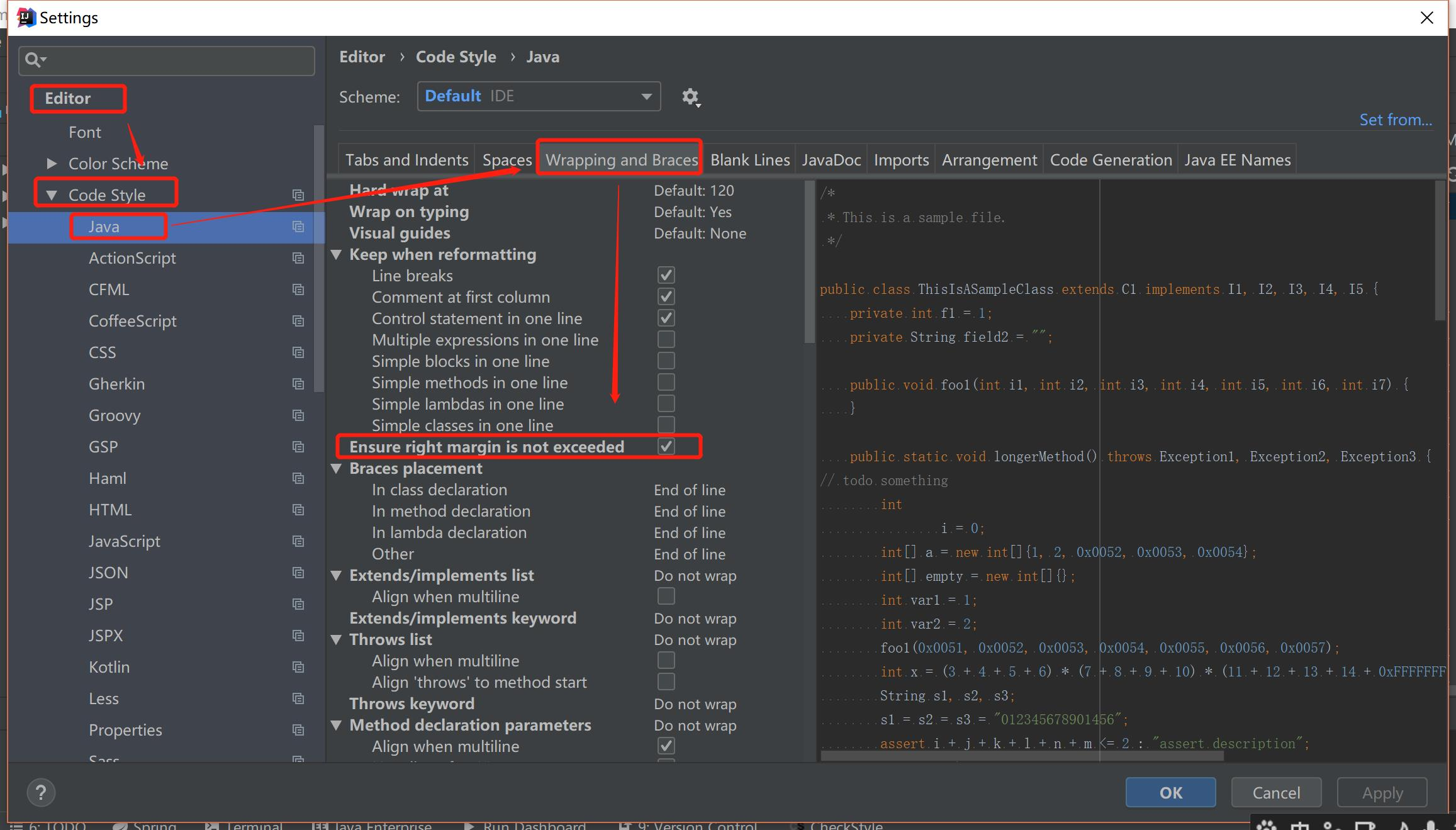Click the copy icon beside Kotlin

tap(298, 667)
